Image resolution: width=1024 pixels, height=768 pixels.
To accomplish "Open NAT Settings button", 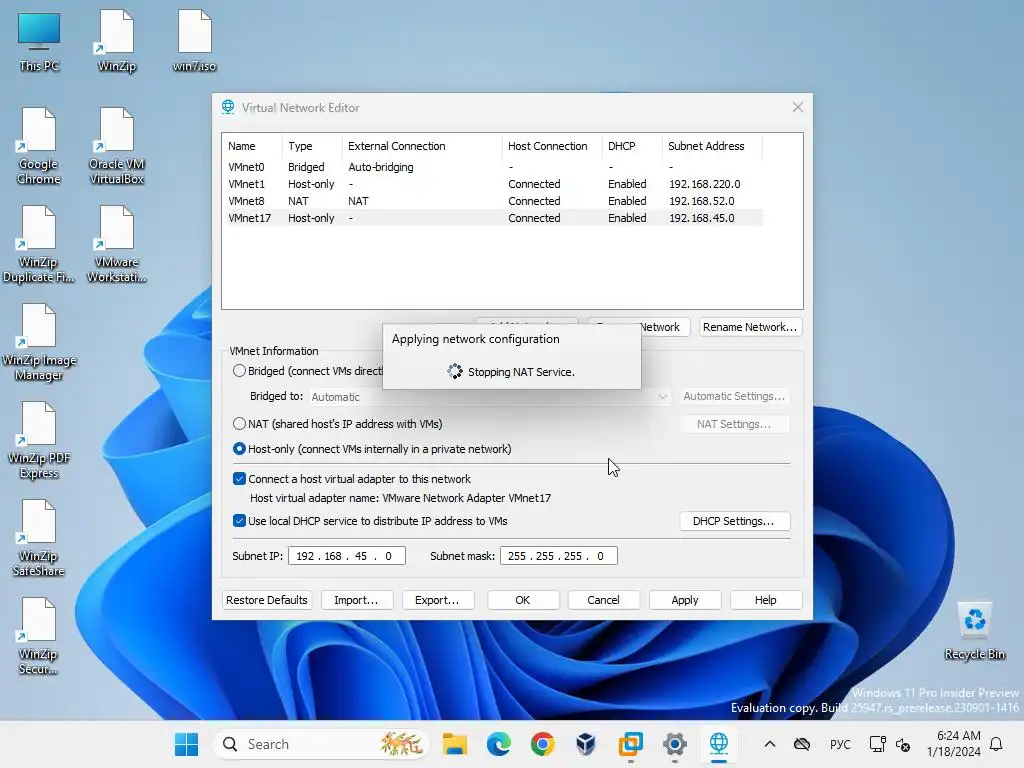I will (x=734, y=424).
